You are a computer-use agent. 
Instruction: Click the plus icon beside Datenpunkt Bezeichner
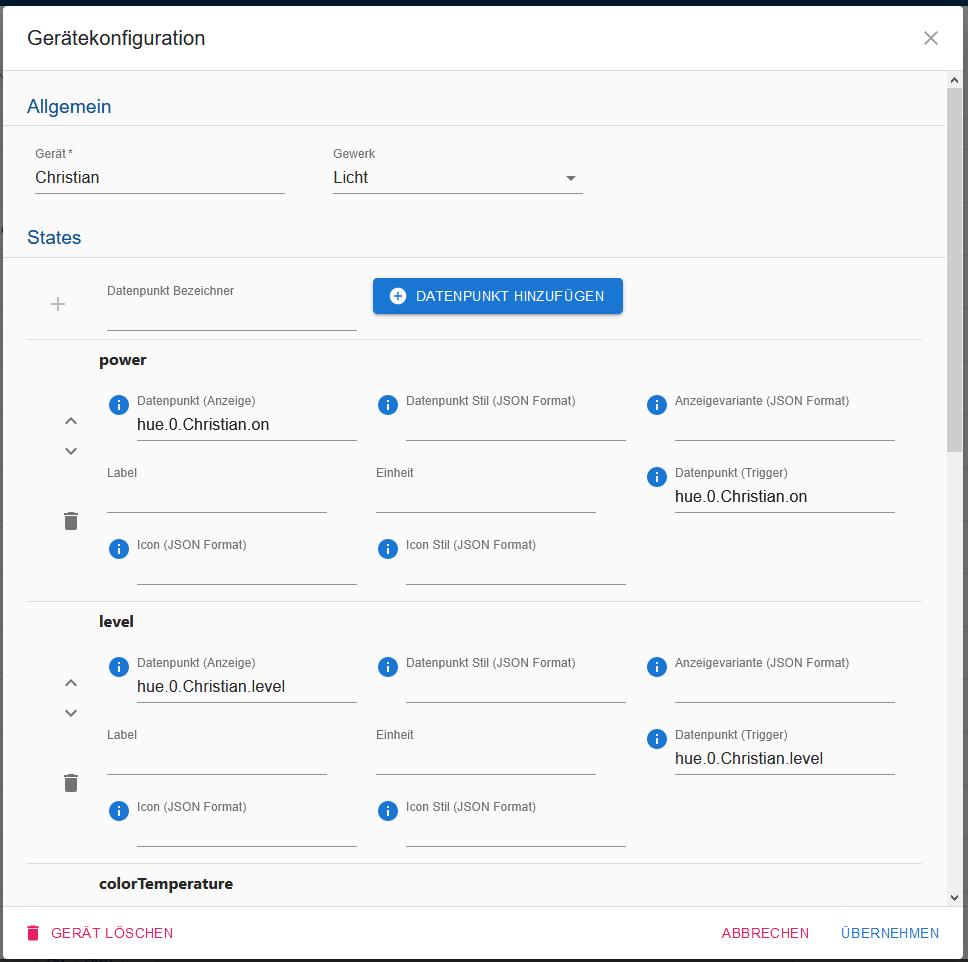(x=58, y=304)
